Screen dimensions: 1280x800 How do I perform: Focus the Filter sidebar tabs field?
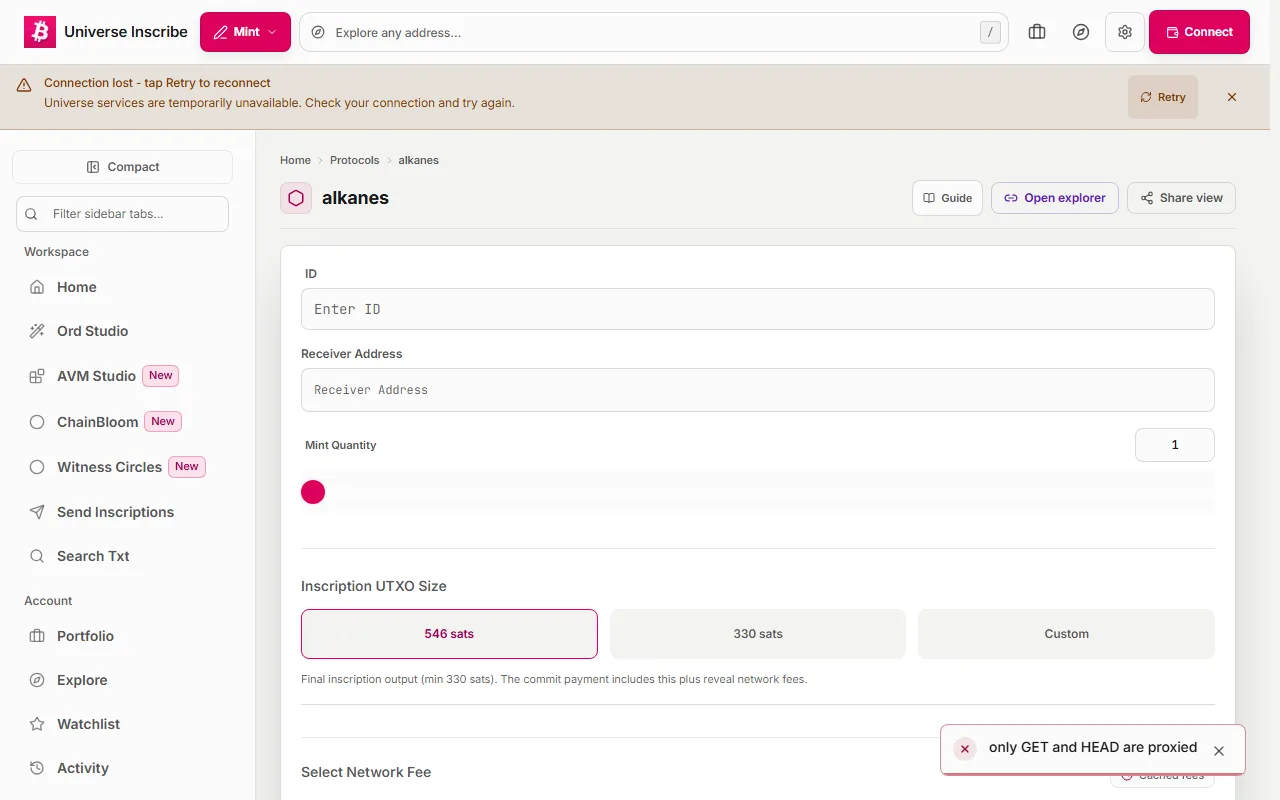[122, 214]
